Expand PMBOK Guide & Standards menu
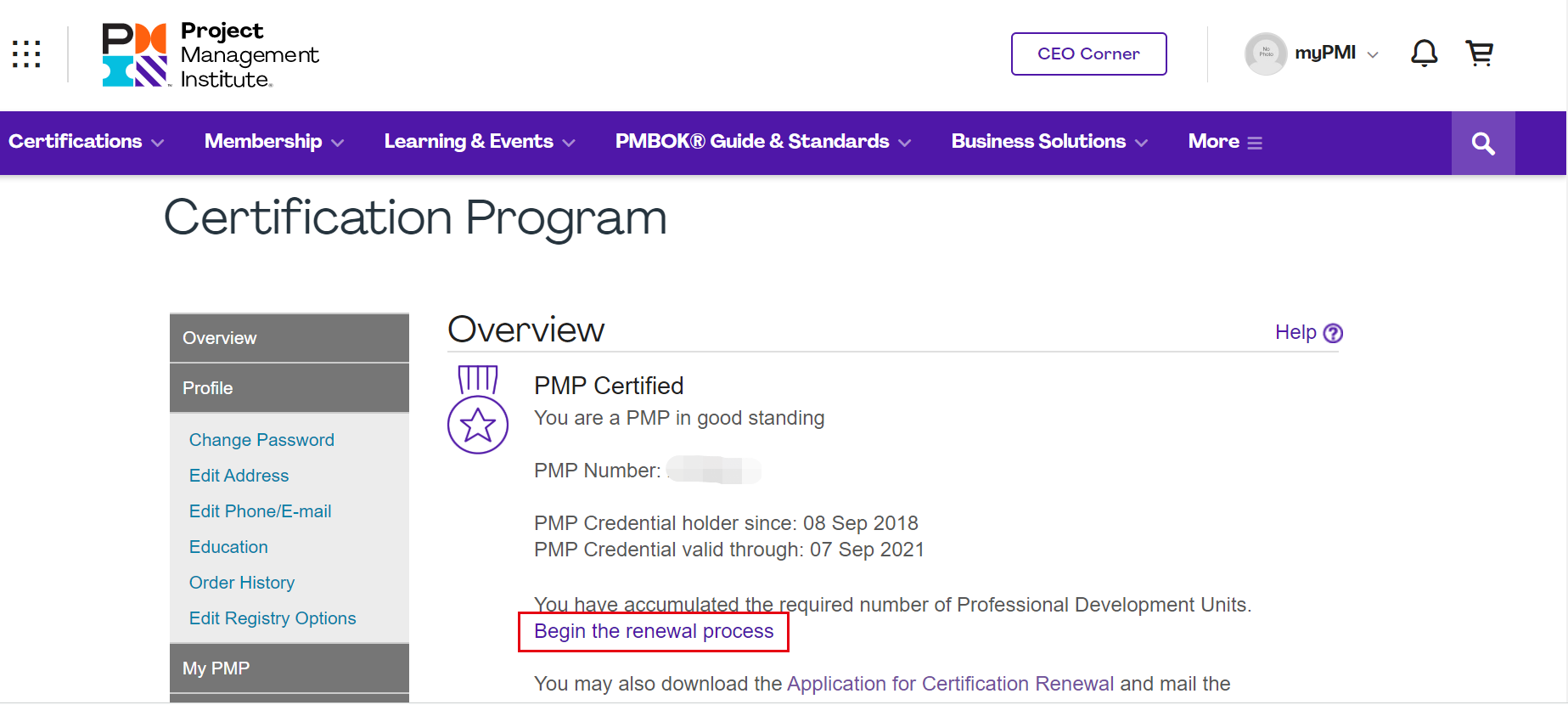1568x705 pixels. [762, 142]
